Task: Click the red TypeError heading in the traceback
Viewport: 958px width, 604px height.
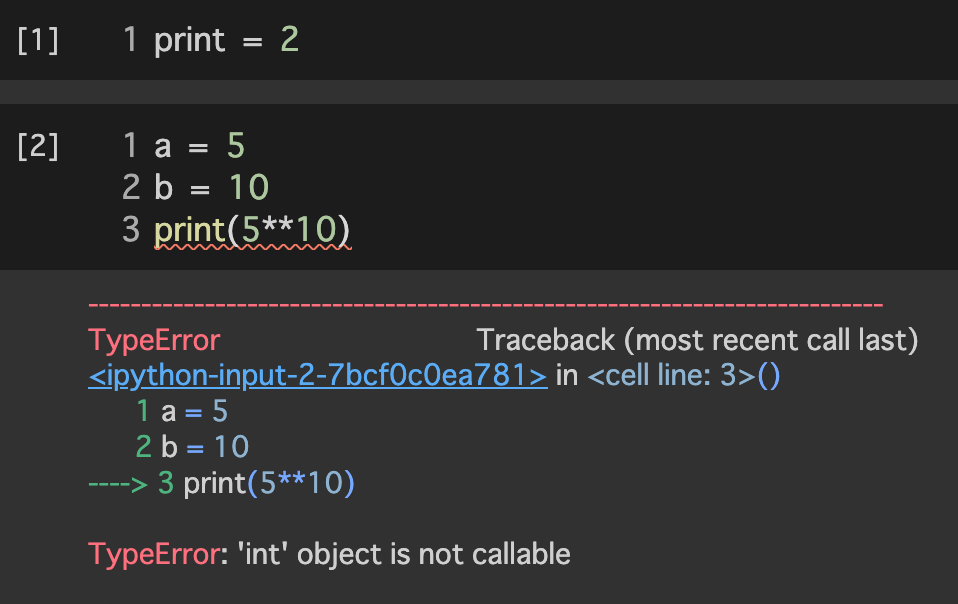Action: pos(154,340)
